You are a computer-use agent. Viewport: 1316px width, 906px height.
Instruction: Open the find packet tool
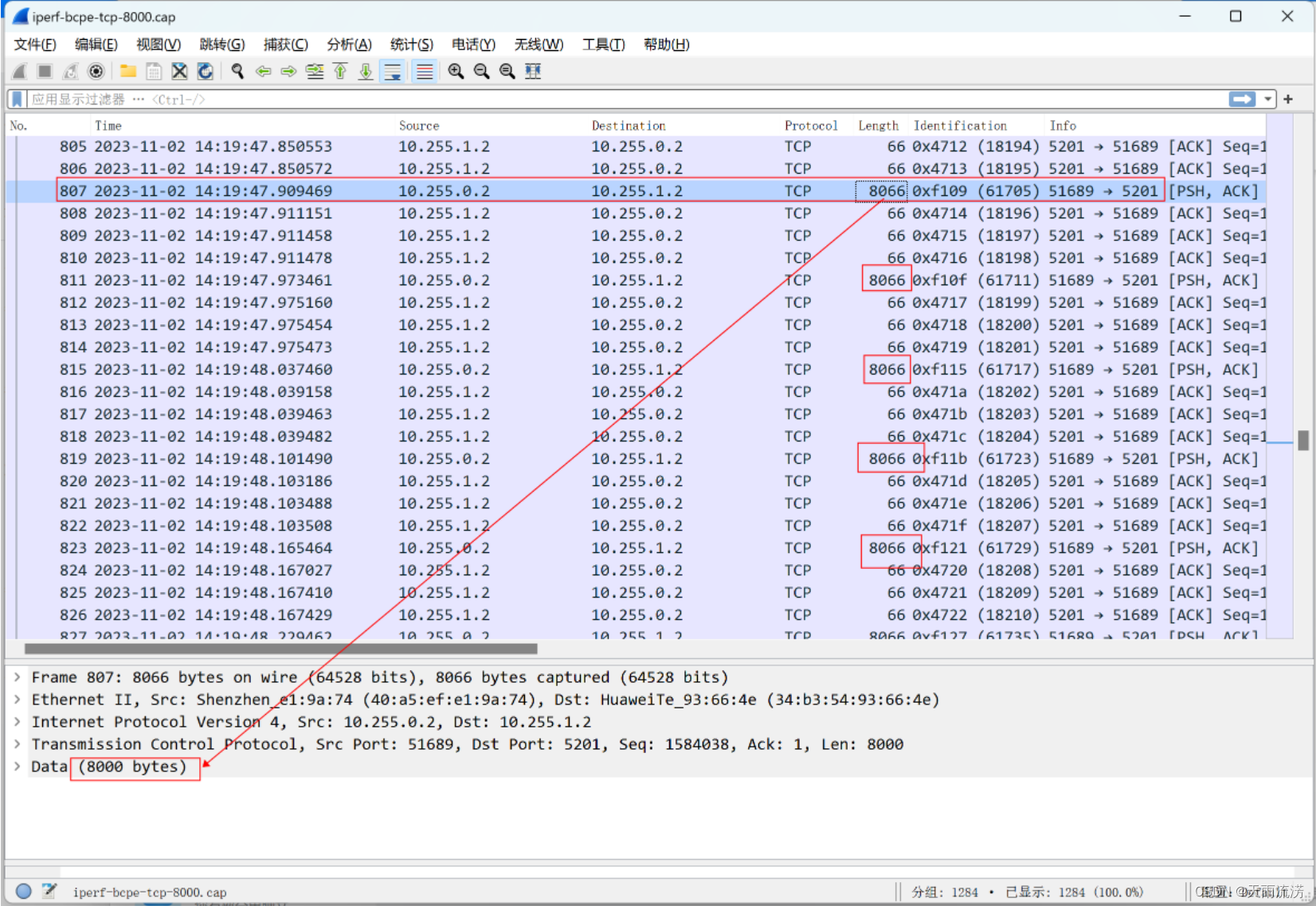click(x=237, y=71)
